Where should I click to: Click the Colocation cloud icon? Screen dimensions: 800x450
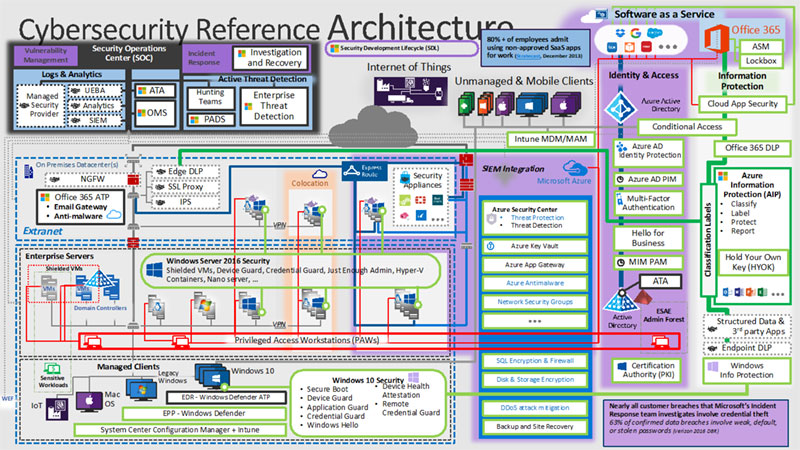click(x=319, y=174)
